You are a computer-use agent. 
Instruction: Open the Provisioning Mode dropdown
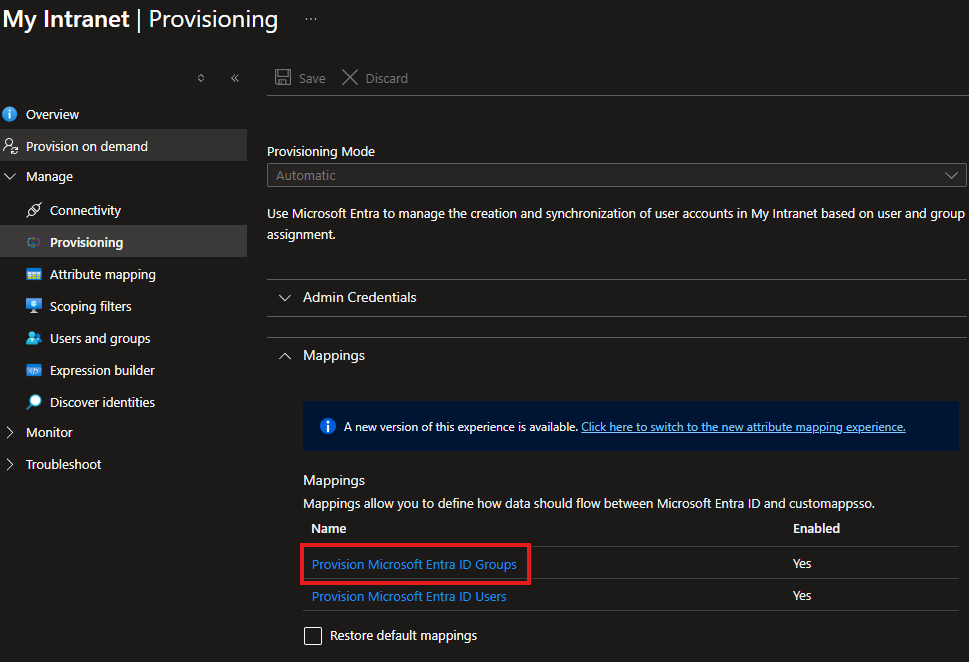617,175
